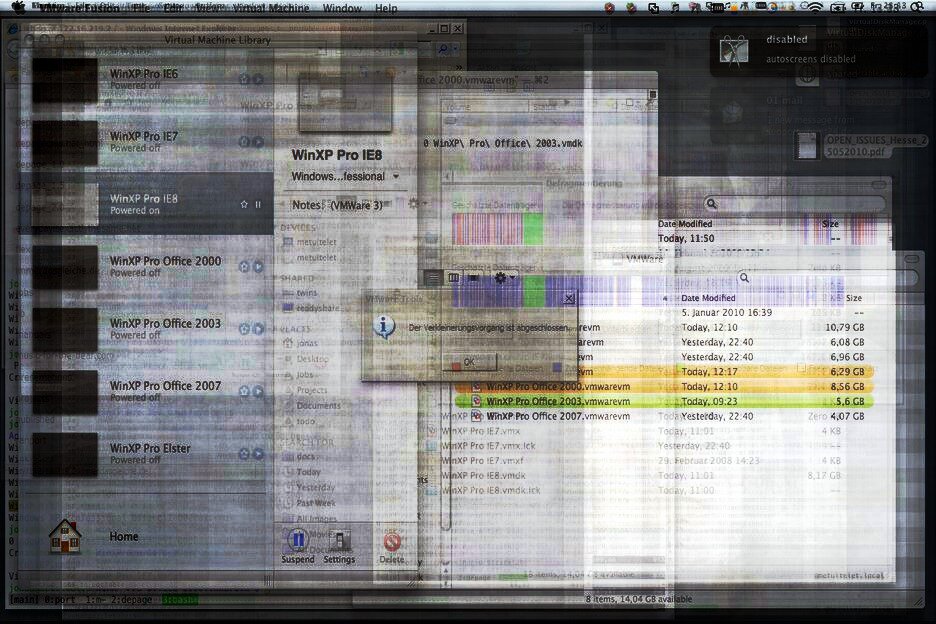The height and width of the screenshot is (624, 936).
Task: Select the WinXP Pro IE8.vmdk file
Action: [484, 476]
